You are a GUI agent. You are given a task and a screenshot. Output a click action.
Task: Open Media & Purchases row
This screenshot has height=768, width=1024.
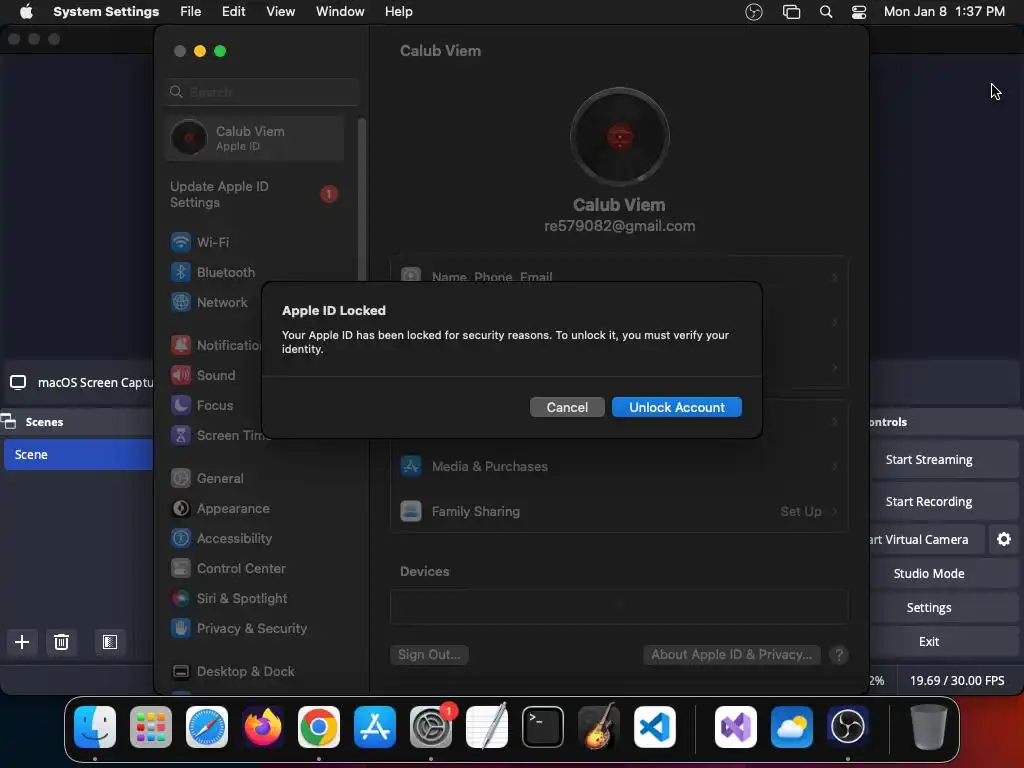tap(618, 466)
